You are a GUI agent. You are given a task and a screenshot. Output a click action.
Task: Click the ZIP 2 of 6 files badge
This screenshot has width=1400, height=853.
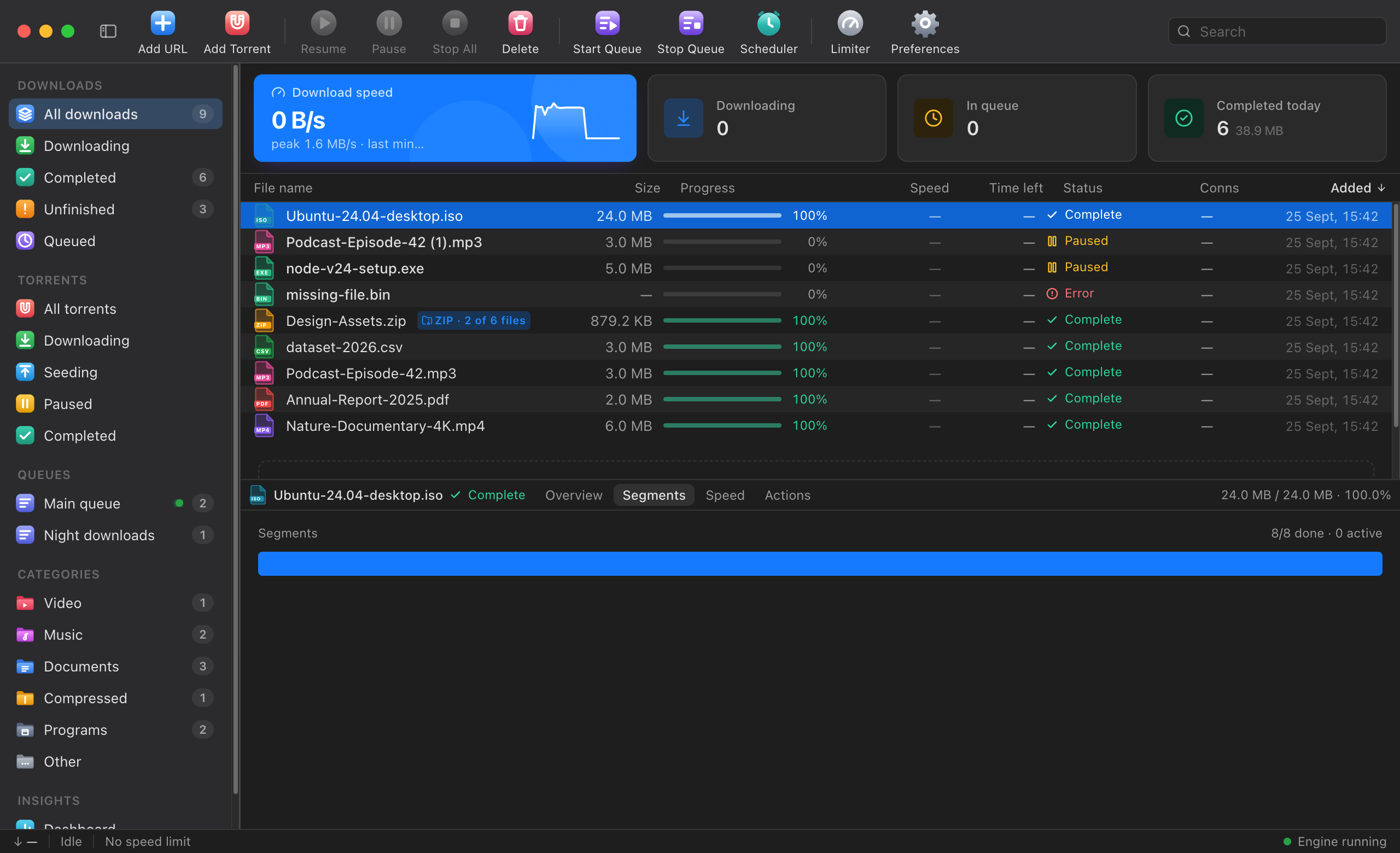click(x=473, y=320)
